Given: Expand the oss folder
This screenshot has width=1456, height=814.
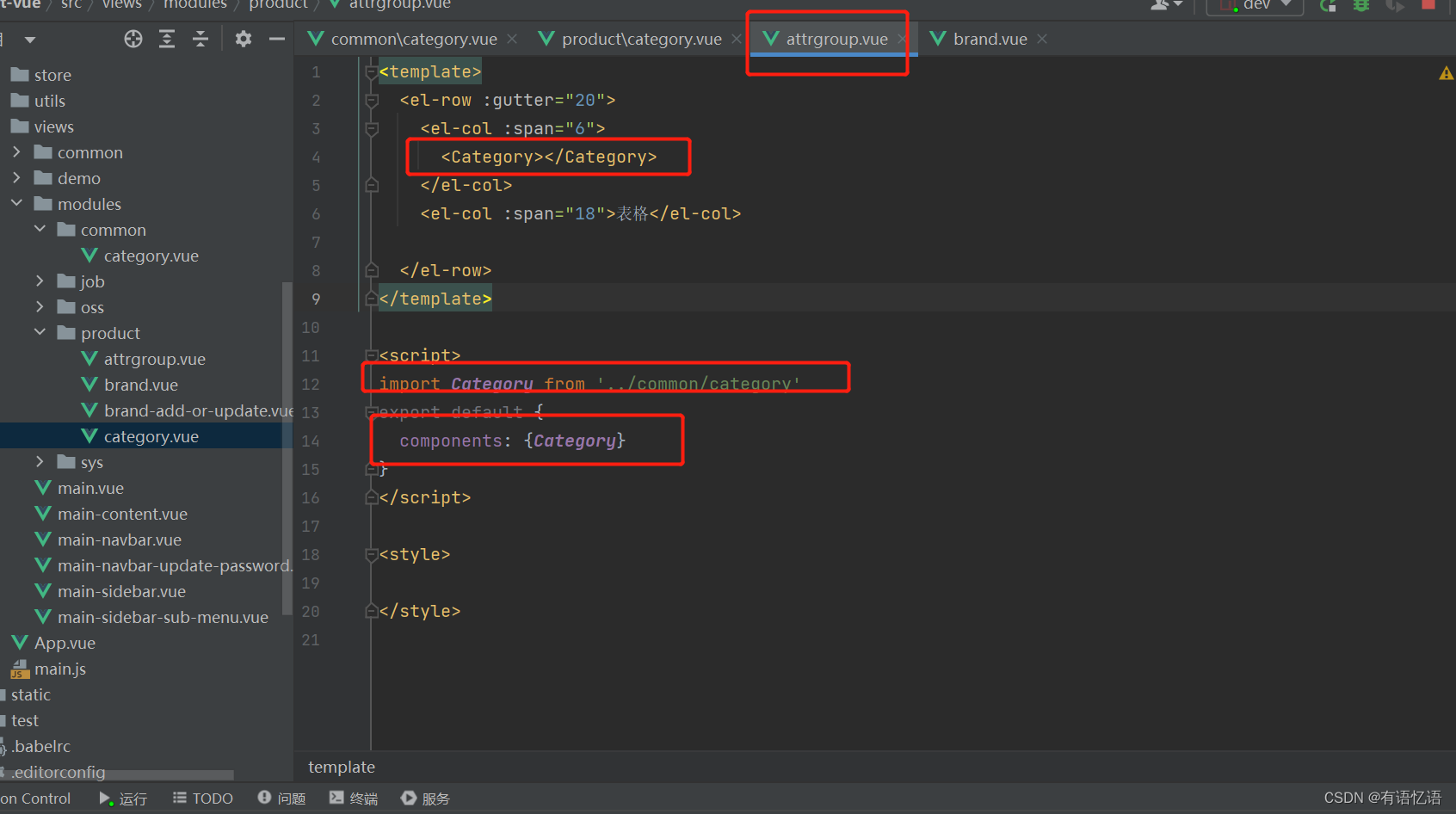Looking at the screenshot, I should [40, 306].
